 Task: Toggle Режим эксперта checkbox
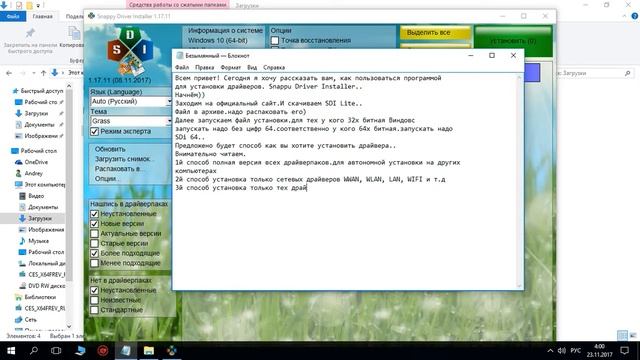pos(94,131)
